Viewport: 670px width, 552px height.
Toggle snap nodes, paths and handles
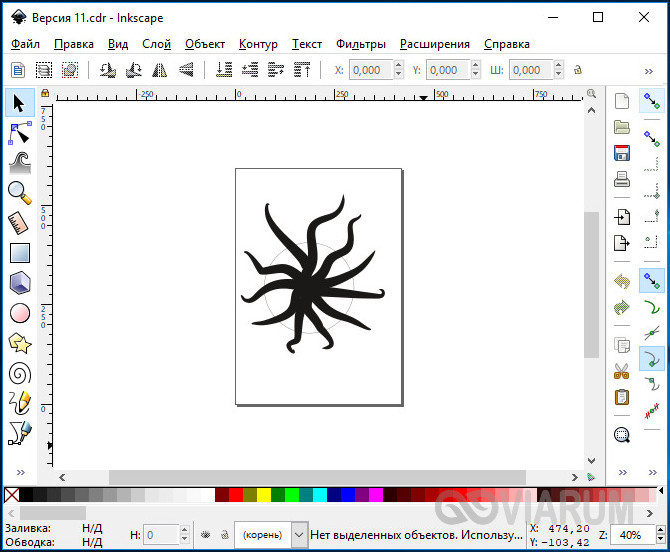(x=652, y=280)
